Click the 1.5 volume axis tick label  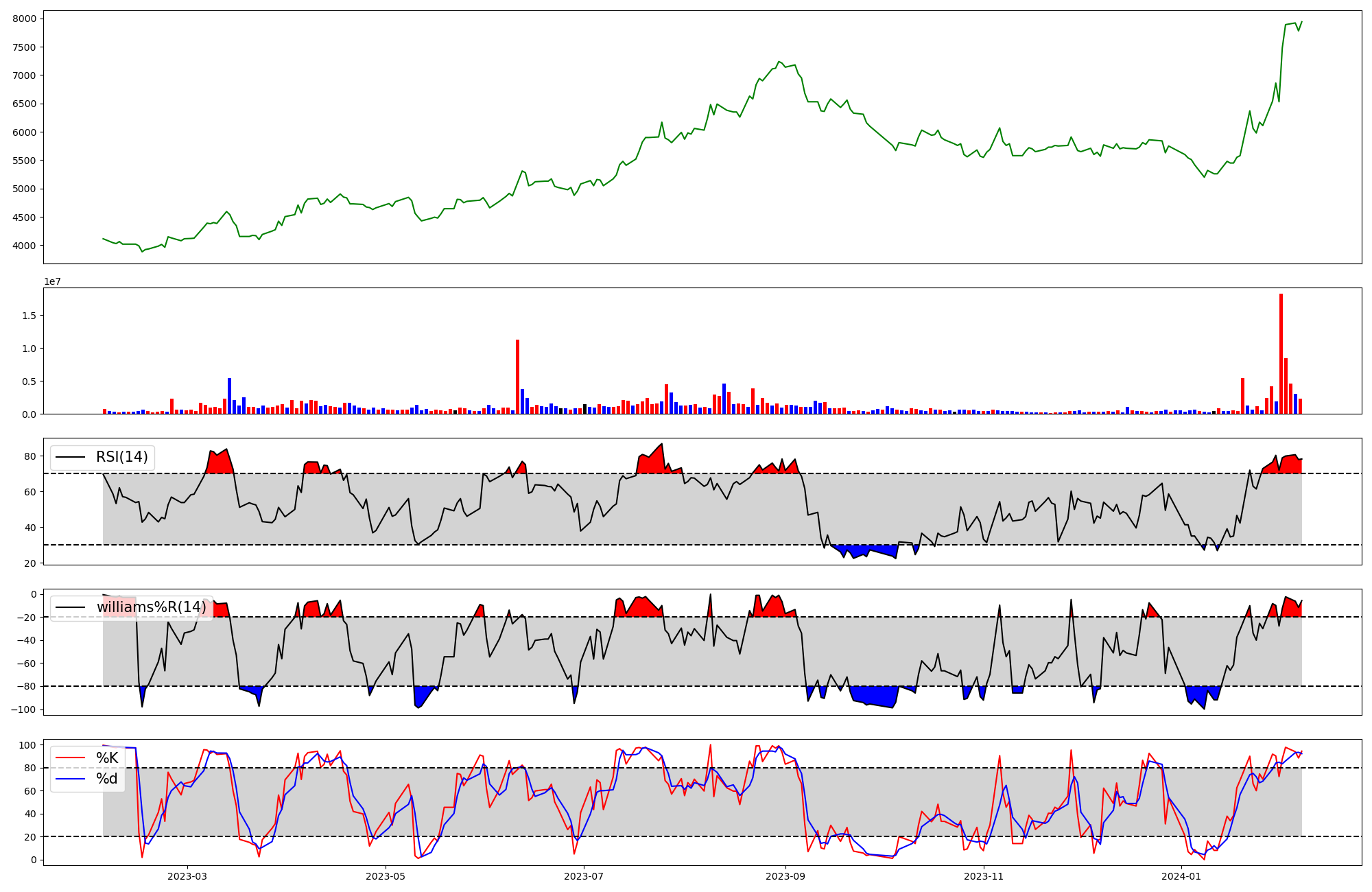click(29, 316)
